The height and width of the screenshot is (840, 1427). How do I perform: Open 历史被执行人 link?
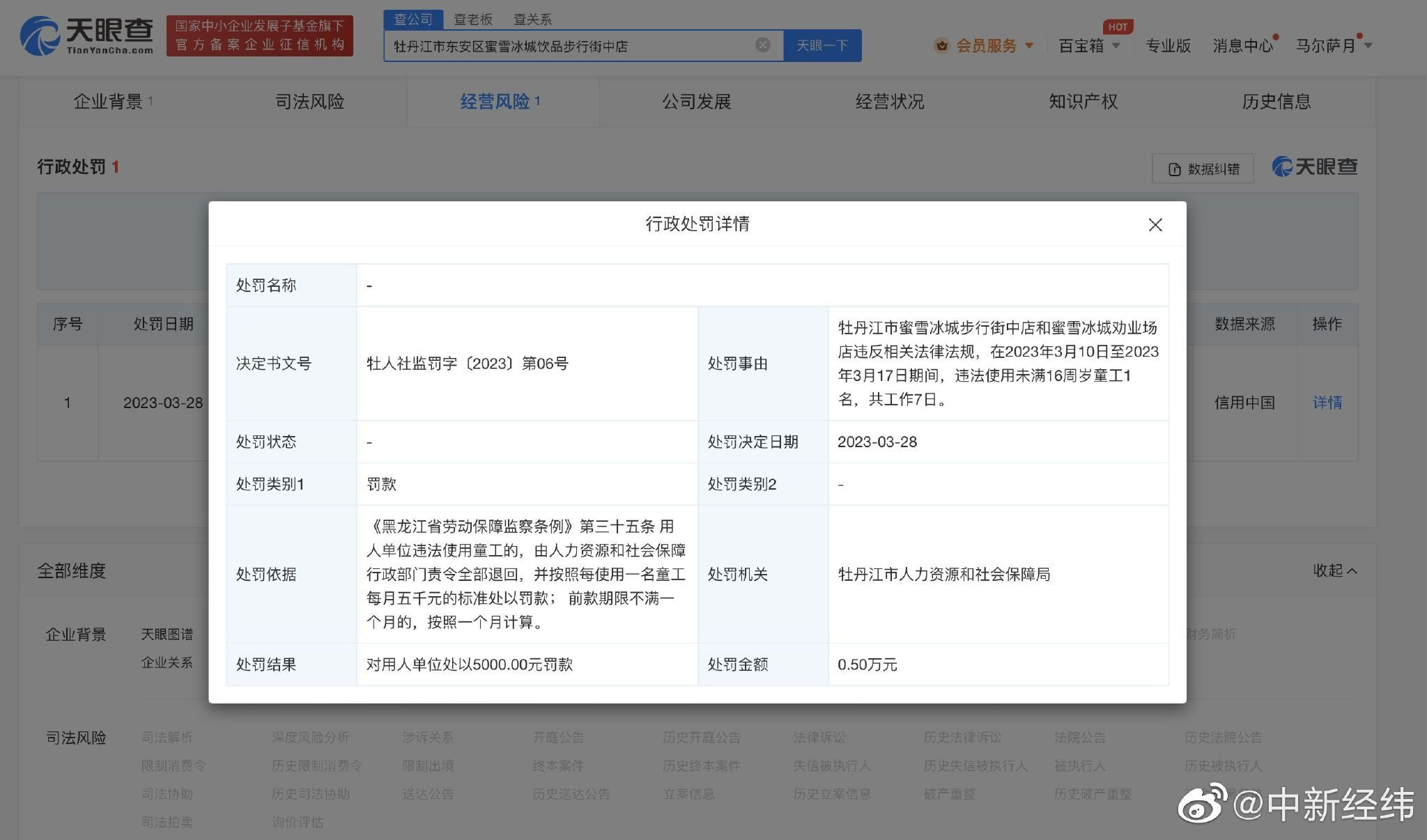[x=1224, y=765]
